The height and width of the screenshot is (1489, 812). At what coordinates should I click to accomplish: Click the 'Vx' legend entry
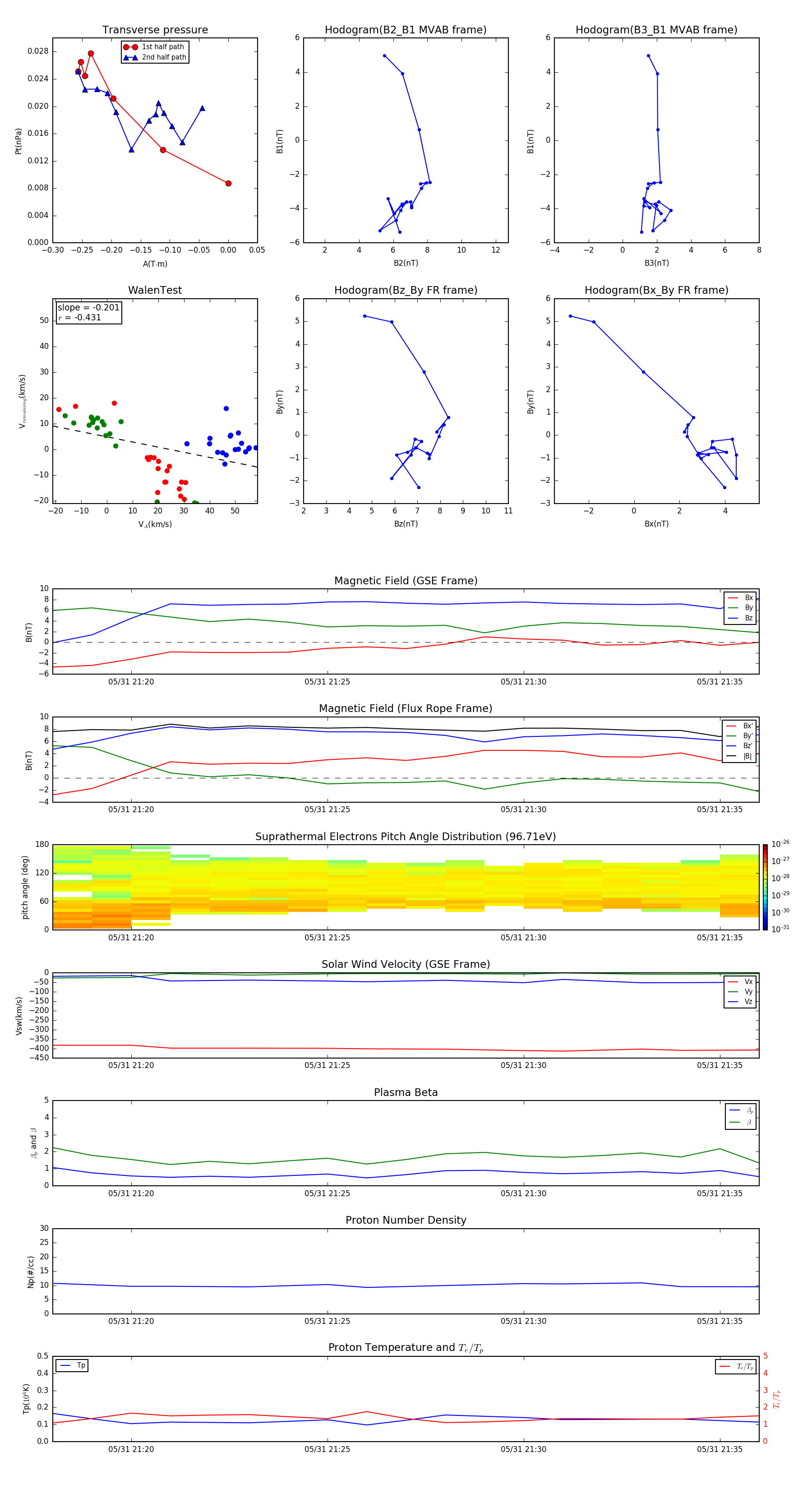tap(740, 981)
